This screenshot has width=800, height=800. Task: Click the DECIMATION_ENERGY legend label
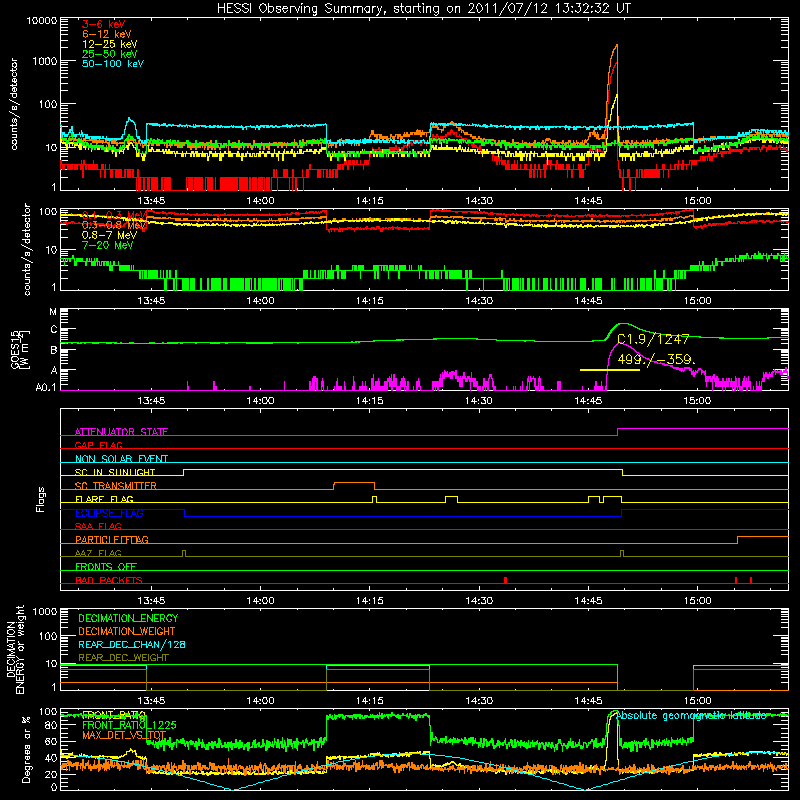pyautogui.click(x=128, y=618)
